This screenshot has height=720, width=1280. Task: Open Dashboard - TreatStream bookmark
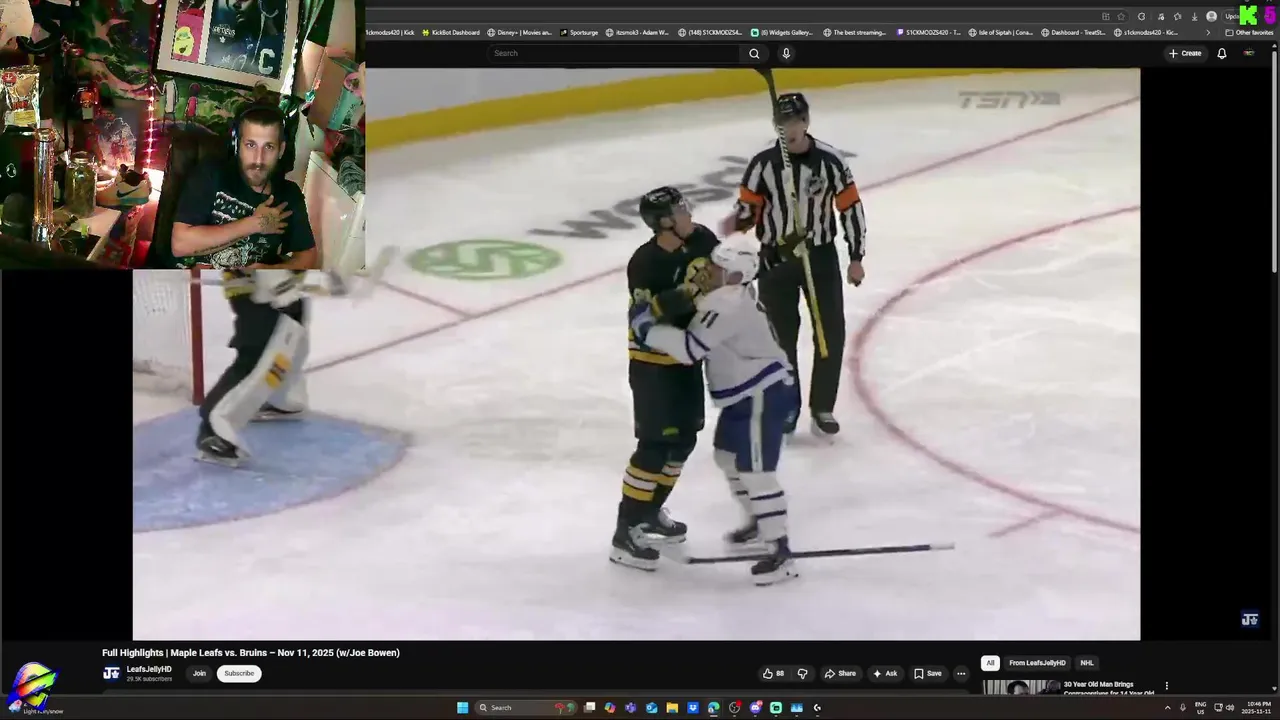coord(1073,32)
